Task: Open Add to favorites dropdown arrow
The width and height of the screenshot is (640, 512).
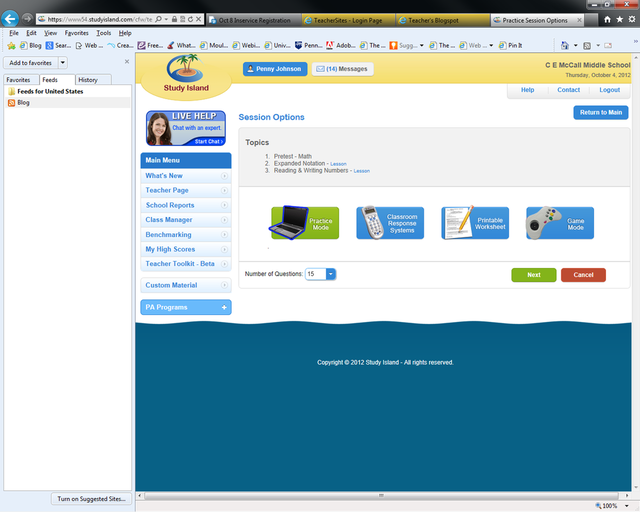Action: (63, 63)
